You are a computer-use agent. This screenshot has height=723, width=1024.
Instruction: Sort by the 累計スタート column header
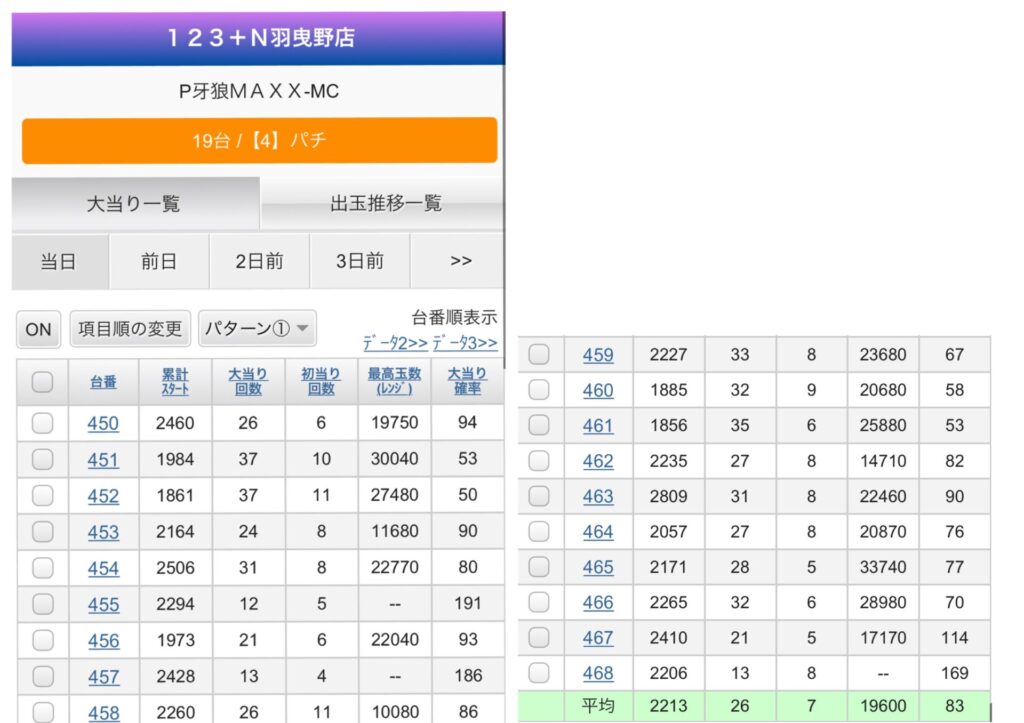coord(175,381)
